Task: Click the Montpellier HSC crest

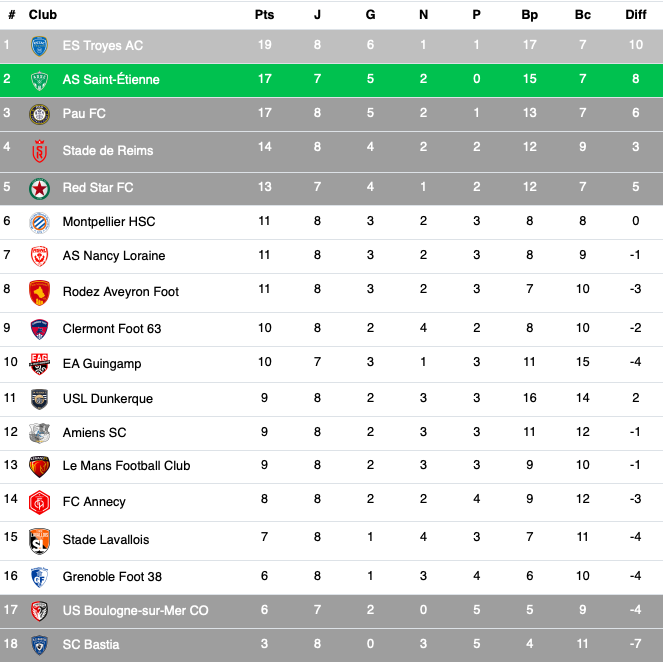Action: [x=39, y=222]
